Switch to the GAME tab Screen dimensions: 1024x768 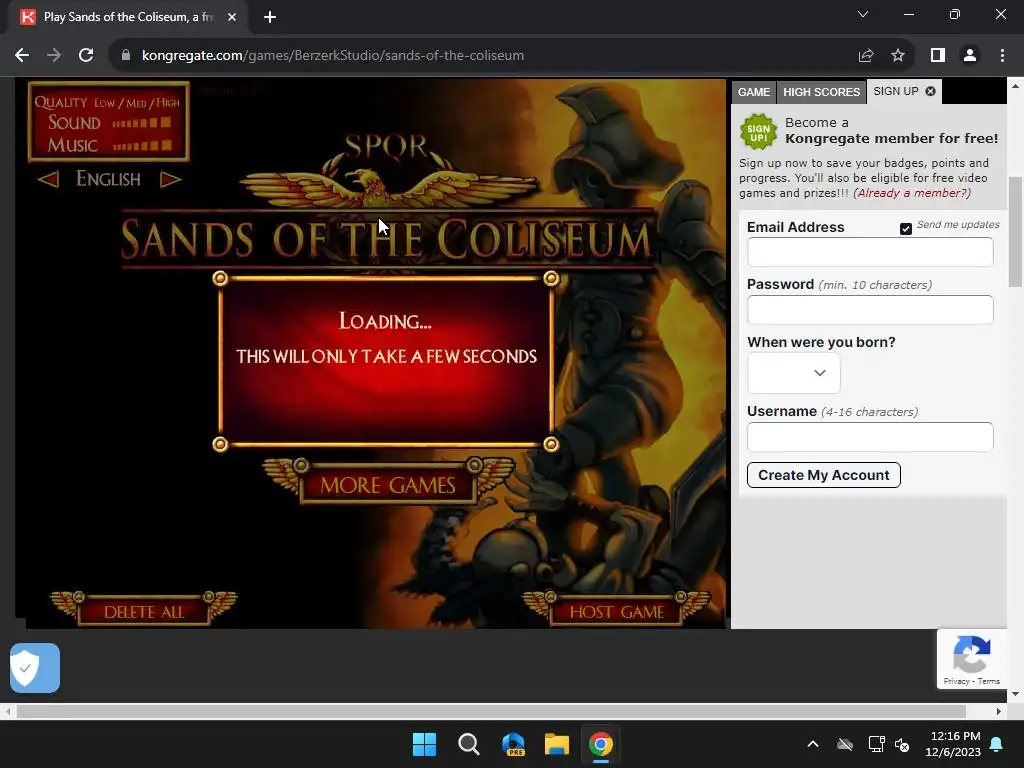[754, 92]
